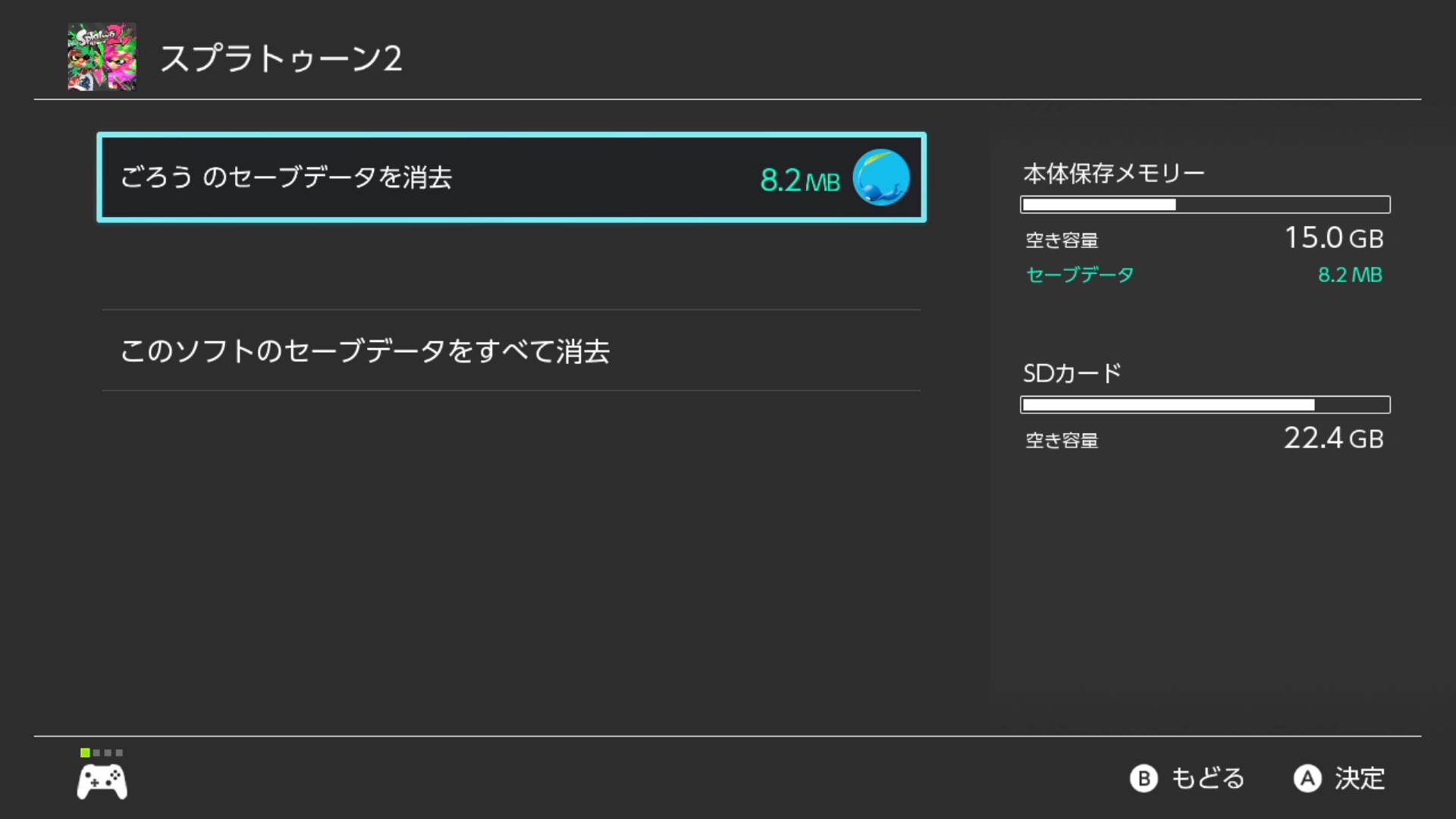1456x819 pixels.
Task: Click the 本体保存メモリー usage bar
Action: (x=1205, y=205)
